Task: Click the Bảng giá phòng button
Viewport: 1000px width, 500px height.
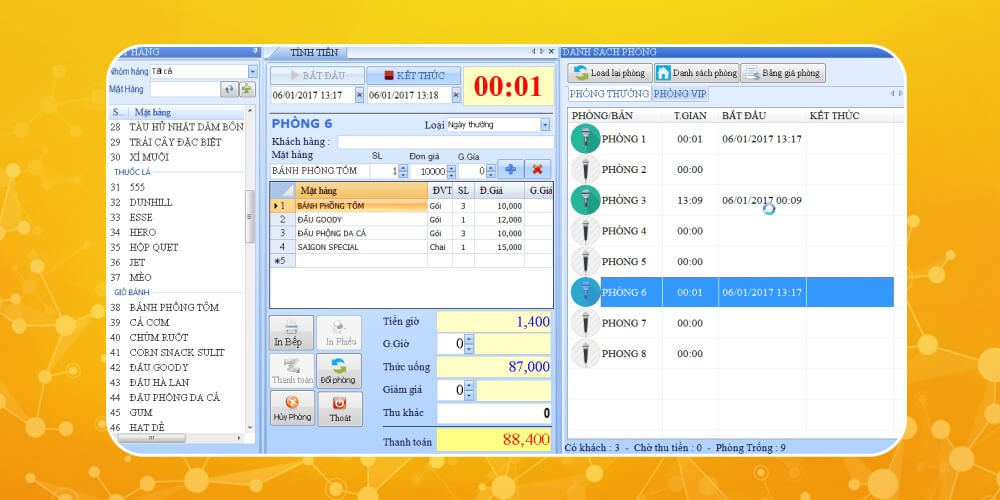Action: point(783,73)
